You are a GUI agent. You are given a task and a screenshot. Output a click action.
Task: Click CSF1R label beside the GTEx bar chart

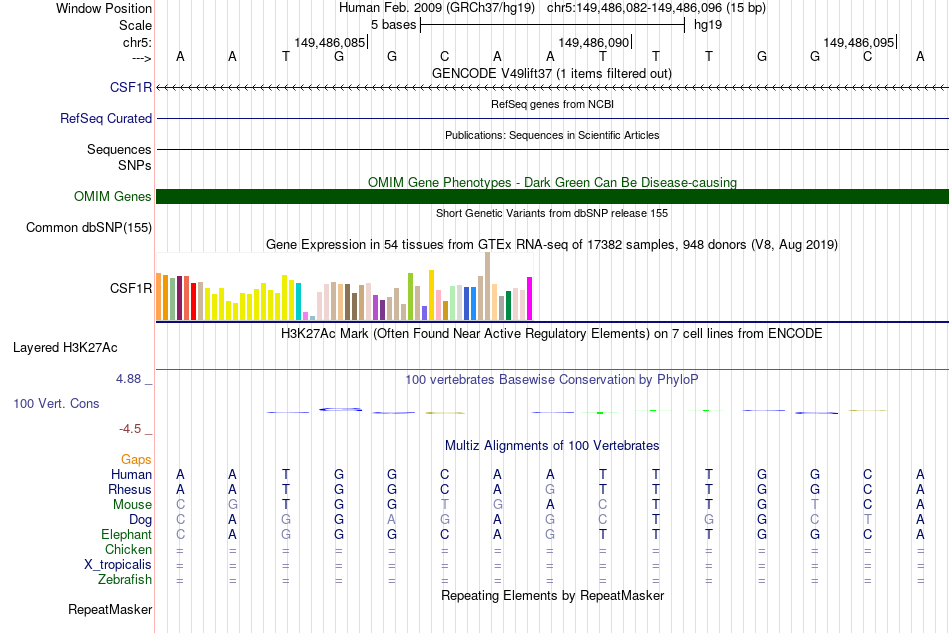(131, 288)
